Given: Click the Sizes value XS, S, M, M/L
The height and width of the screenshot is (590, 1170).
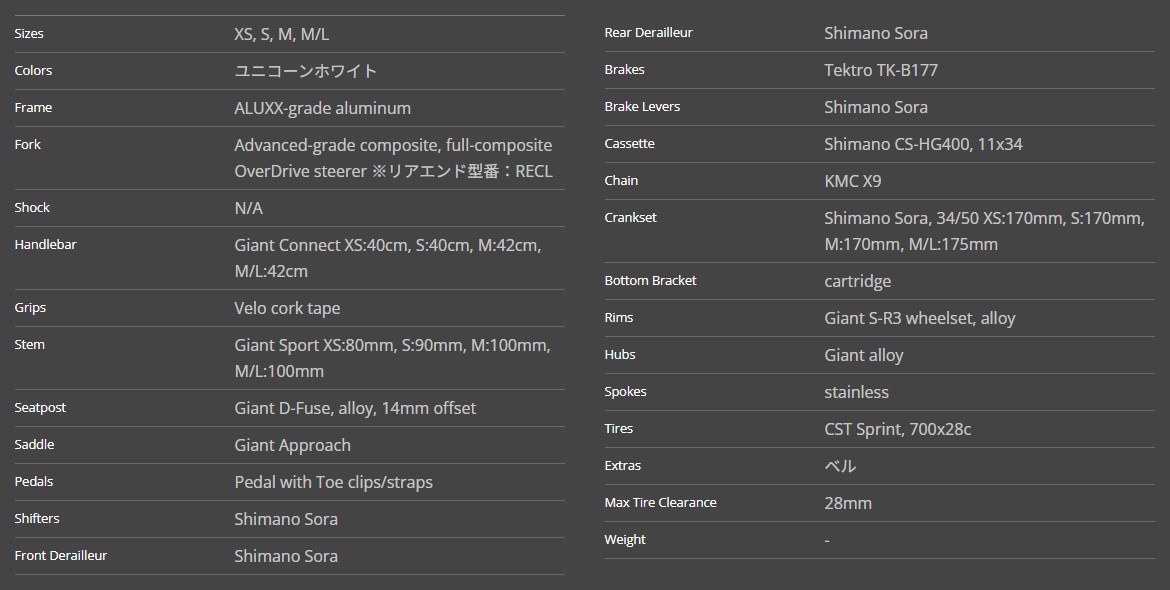Looking at the screenshot, I should pos(281,34).
